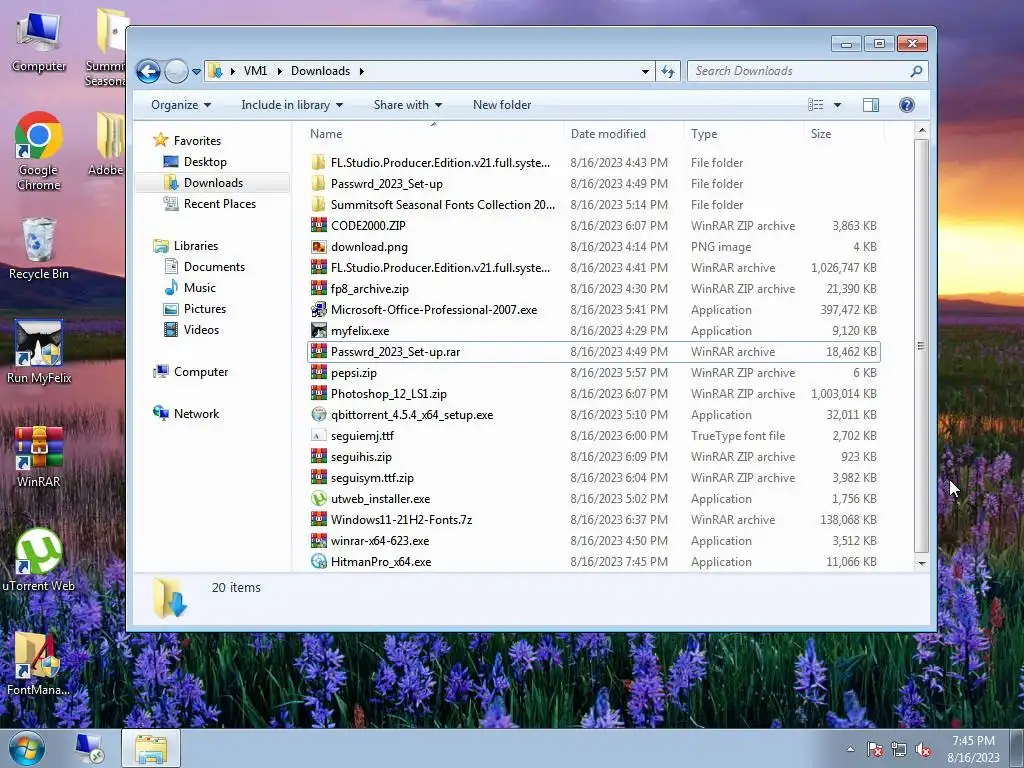Select utweb_installer.exe icon
This screenshot has width=1024, height=768.
pos(318,499)
